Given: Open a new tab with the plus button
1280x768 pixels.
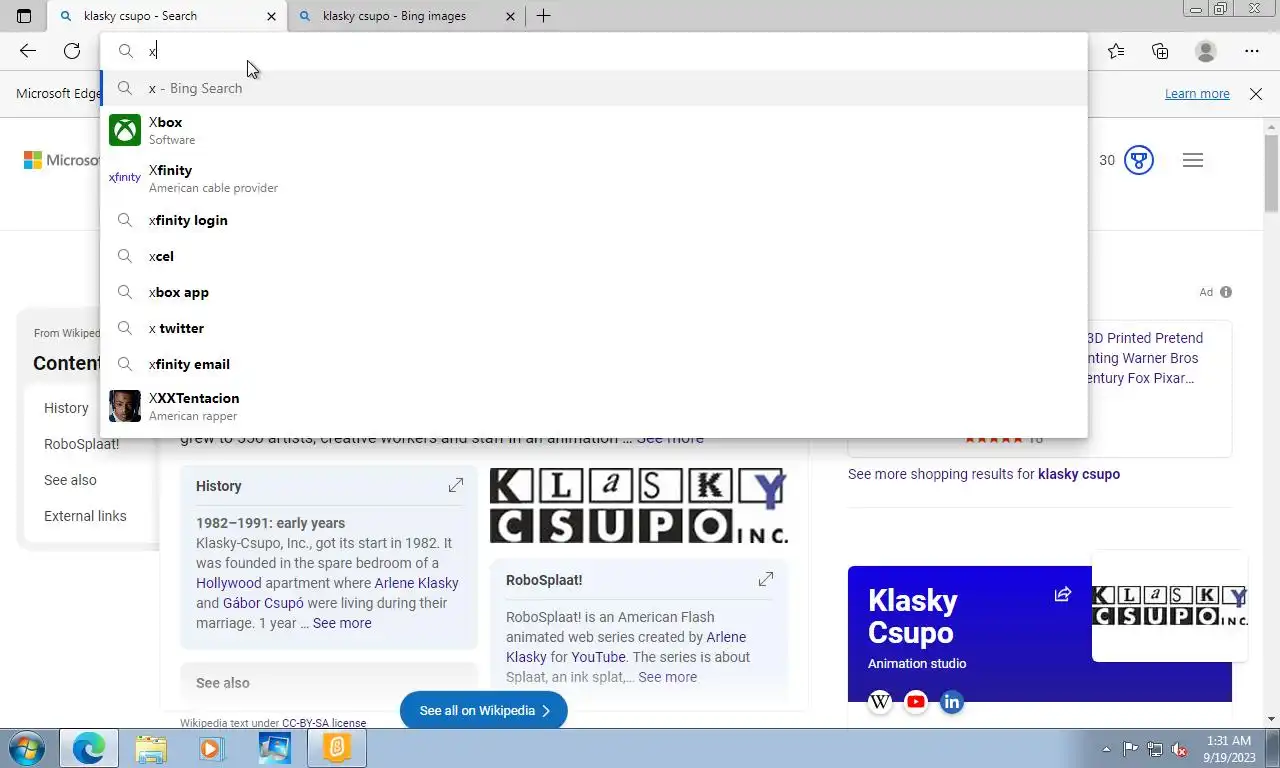Looking at the screenshot, I should (543, 16).
